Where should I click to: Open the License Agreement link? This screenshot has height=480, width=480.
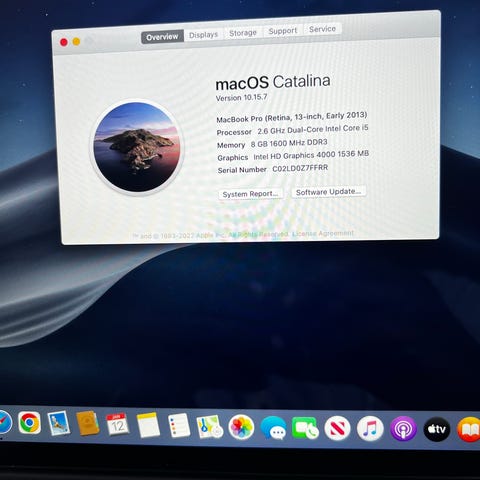point(323,233)
